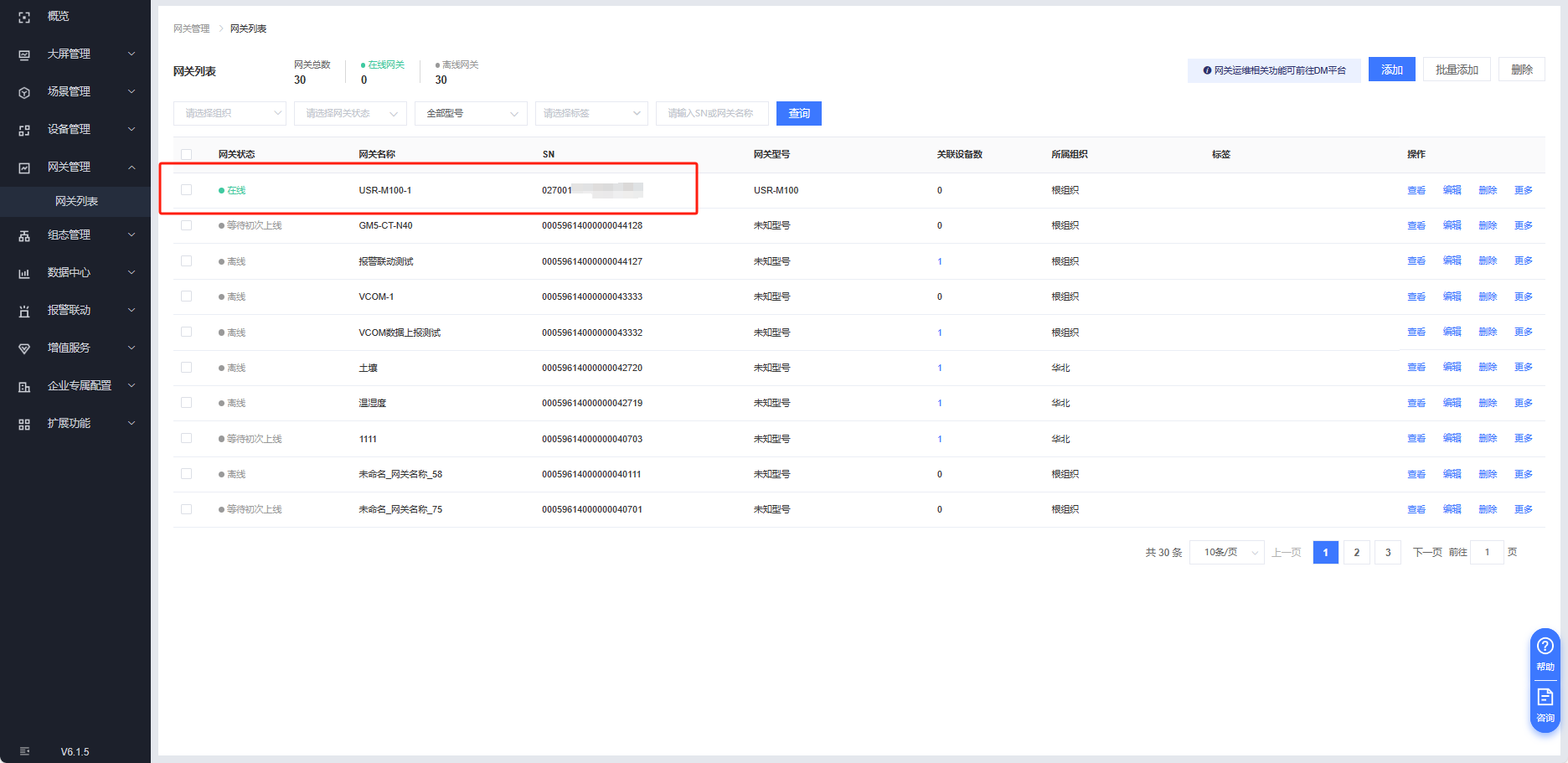
Task: Collapse sidebar using bottom-left menu icon
Action: (x=24, y=751)
